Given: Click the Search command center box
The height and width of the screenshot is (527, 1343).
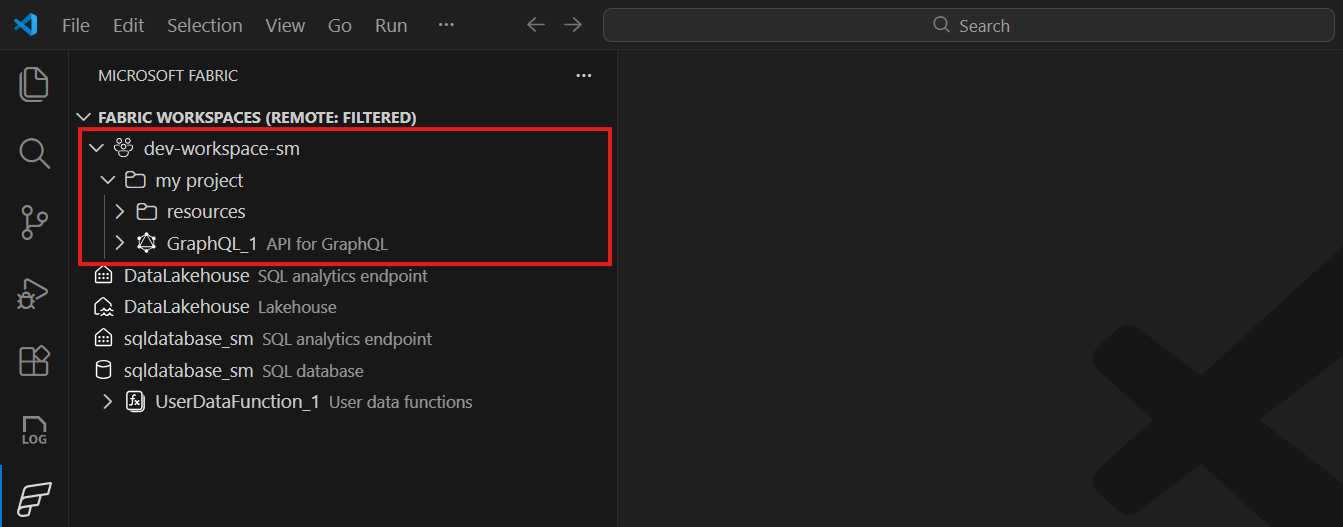Looking at the screenshot, I should coord(971,25).
